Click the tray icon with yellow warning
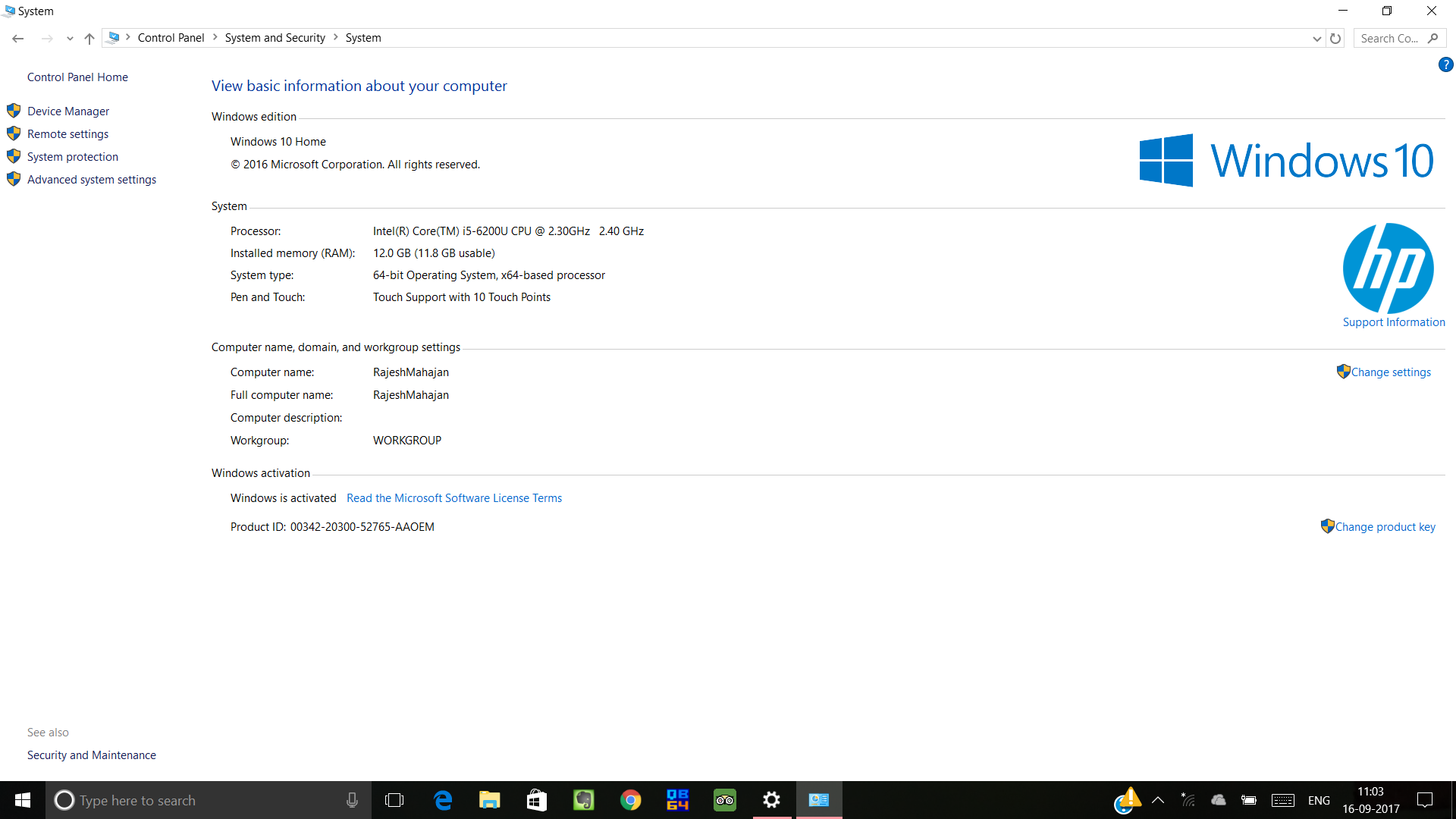Image resolution: width=1456 pixels, height=819 pixels. pos(1128,800)
